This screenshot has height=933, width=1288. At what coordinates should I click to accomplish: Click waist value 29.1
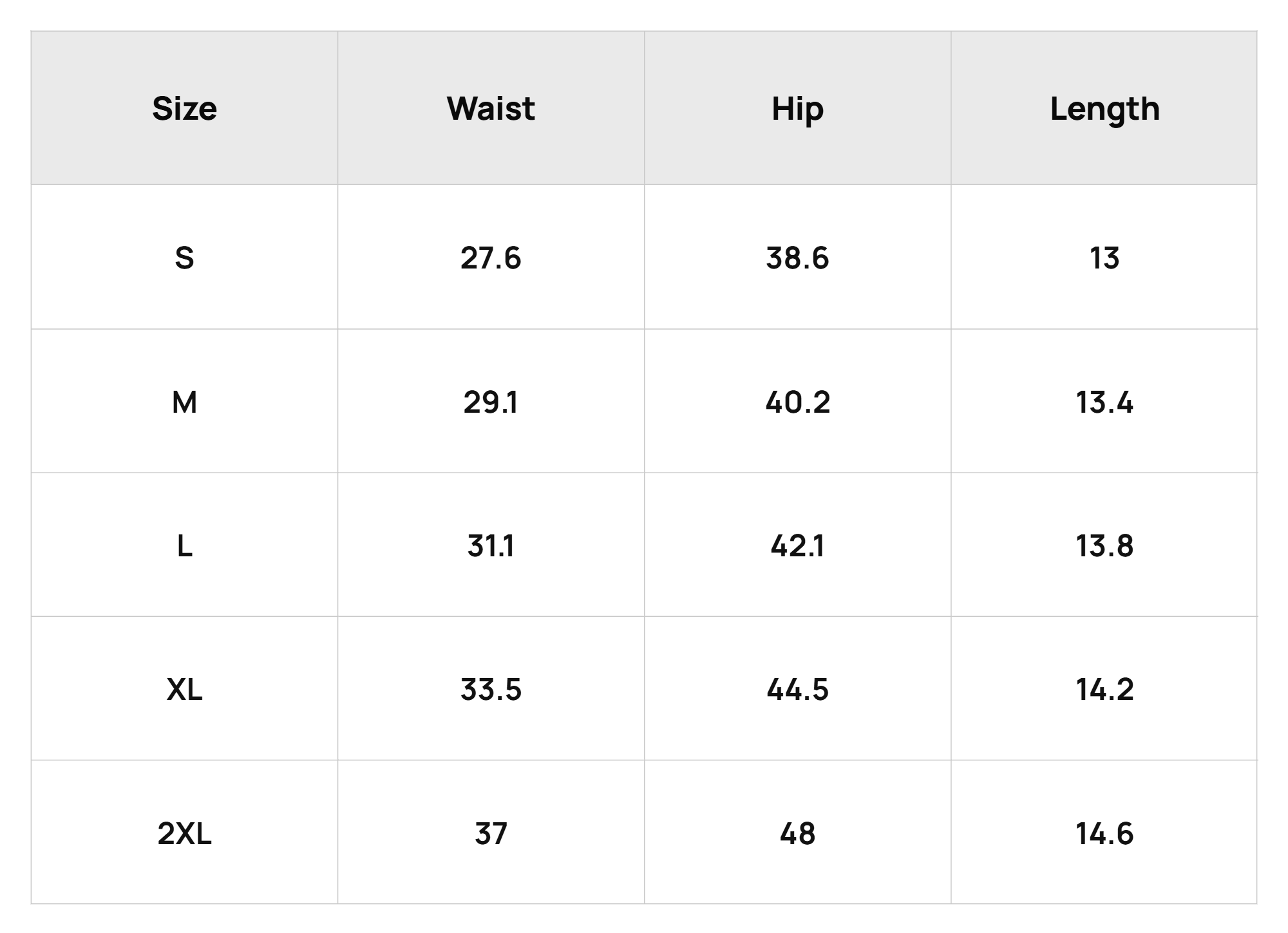click(x=491, y=402)
